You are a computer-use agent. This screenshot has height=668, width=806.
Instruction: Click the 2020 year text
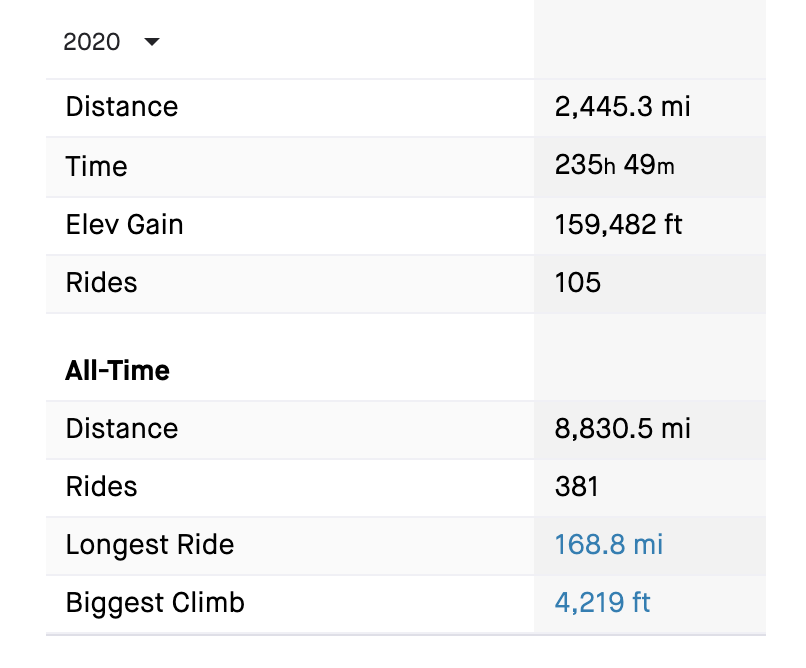(x=91, y=42)
